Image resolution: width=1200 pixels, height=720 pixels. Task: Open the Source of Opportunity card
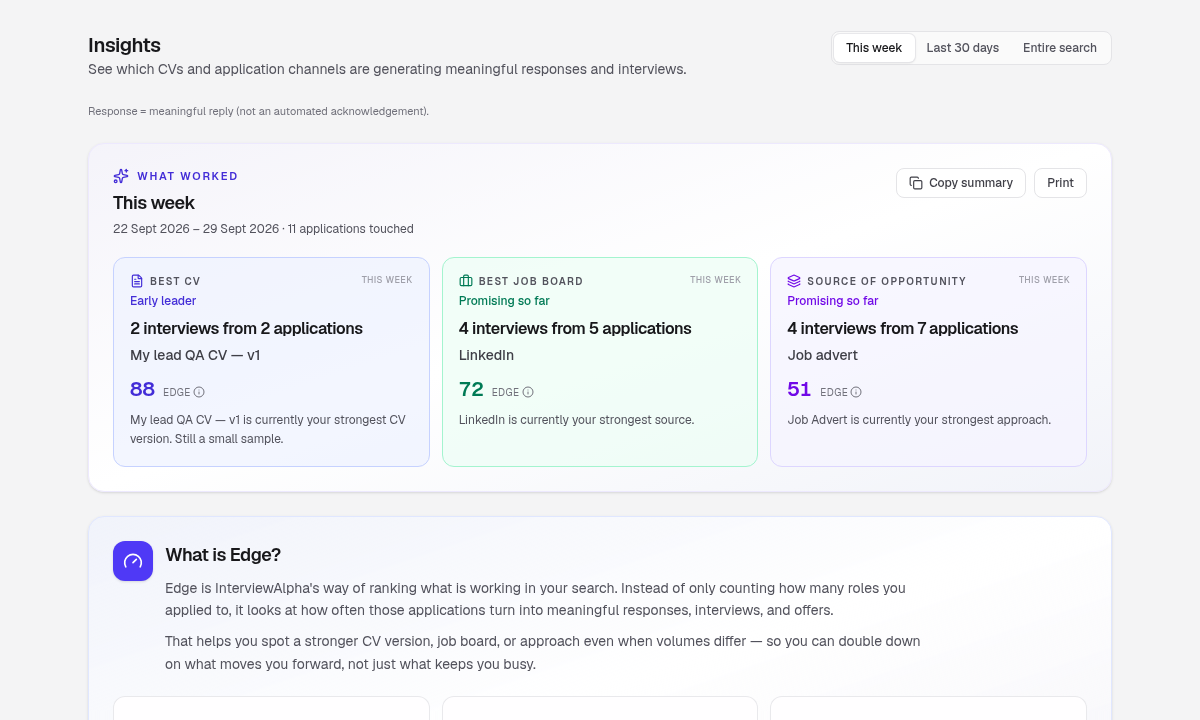point(928,362)
